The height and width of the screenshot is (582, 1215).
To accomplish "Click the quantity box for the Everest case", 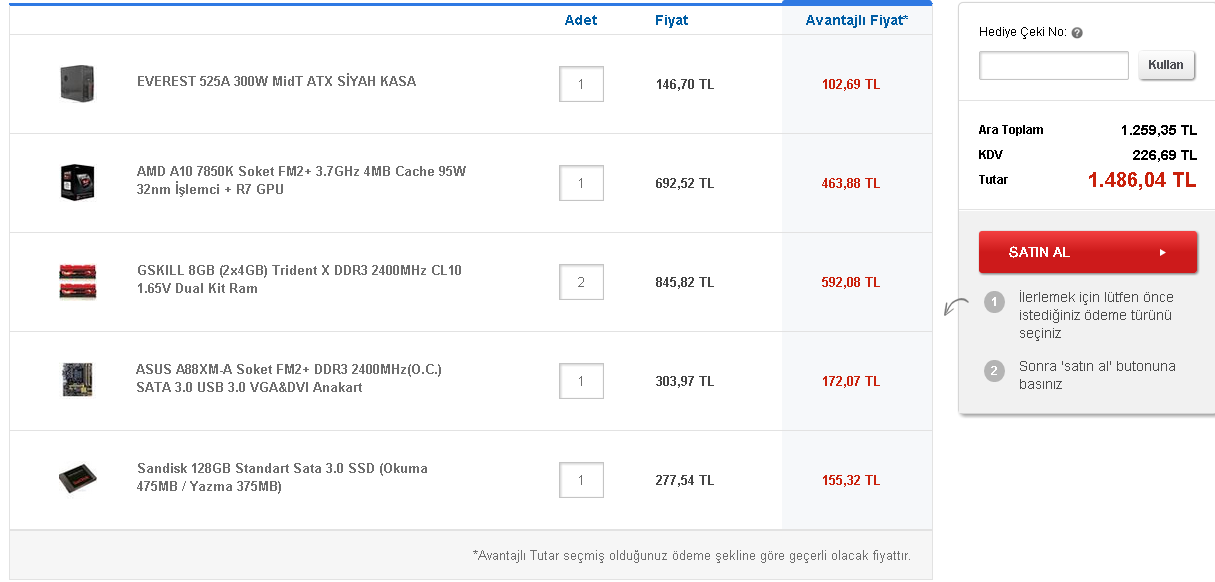I will (581, 84).
